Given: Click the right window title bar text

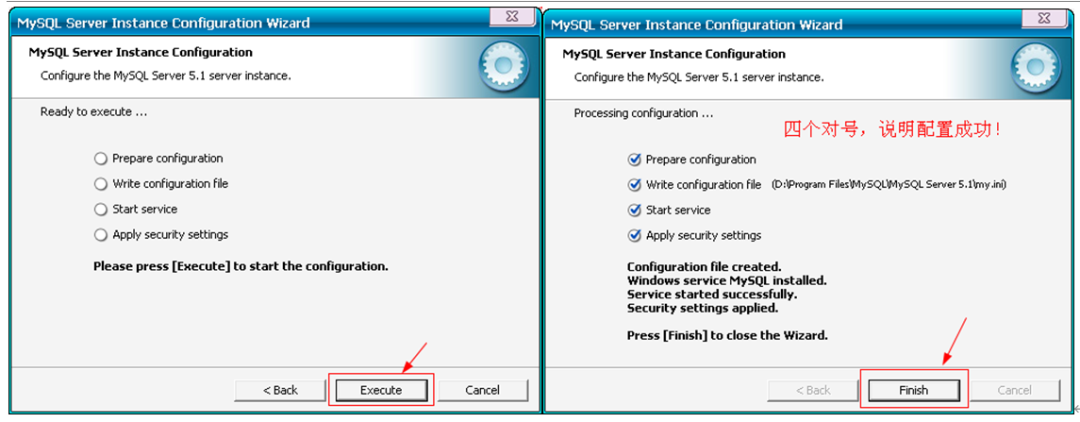Looking at the screenshot, I should click(697, 24).
